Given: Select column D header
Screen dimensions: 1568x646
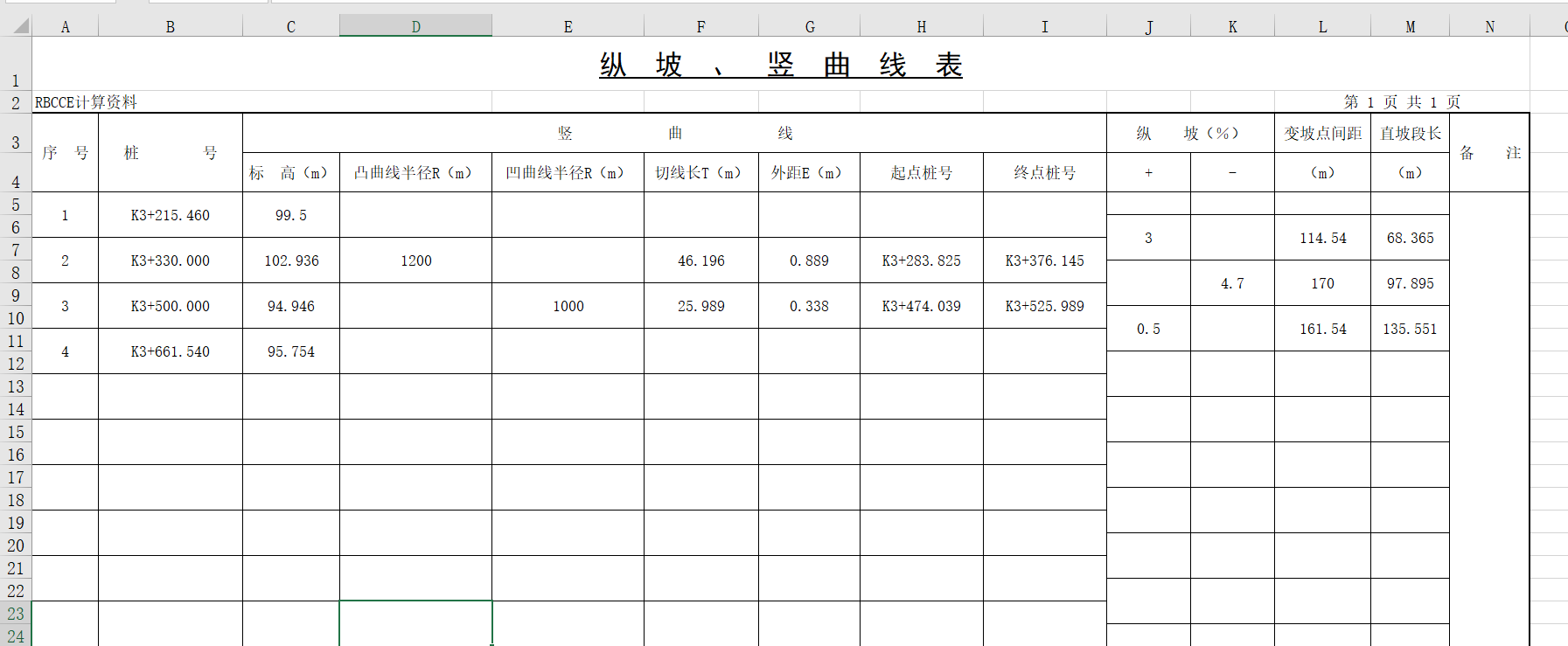Looking at the screenshot, I should [x=415, y=27].
